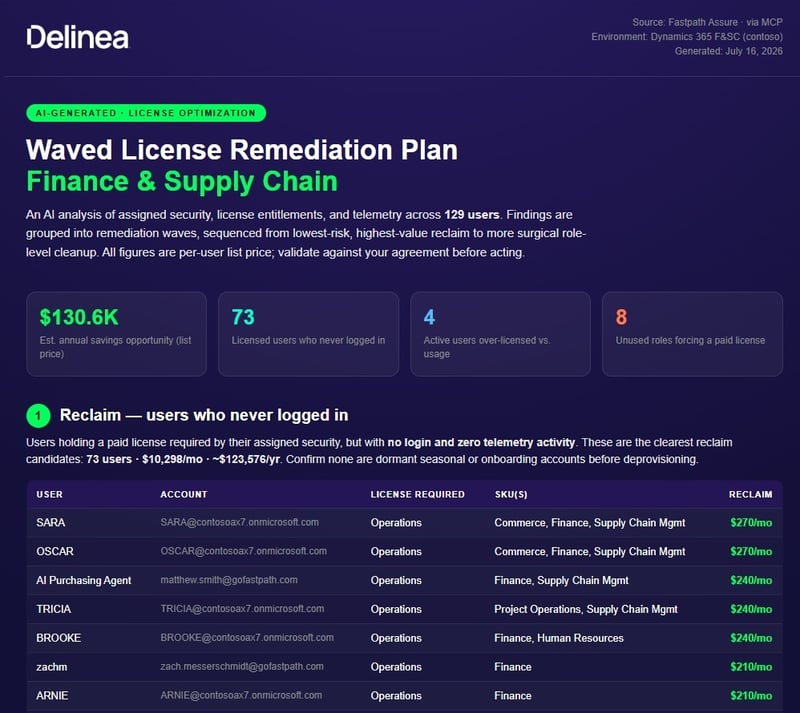
Task: Click the Delinea logo
Action: pyautogui.click(x=78, y=37)
